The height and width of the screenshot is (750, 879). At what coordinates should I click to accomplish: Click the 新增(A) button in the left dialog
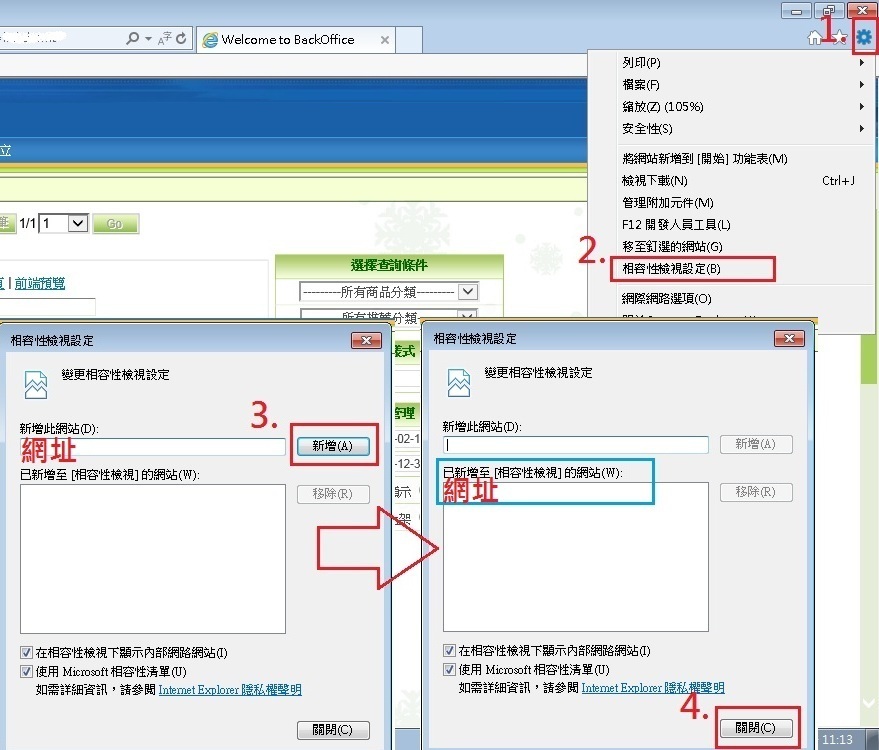point(332,446)
